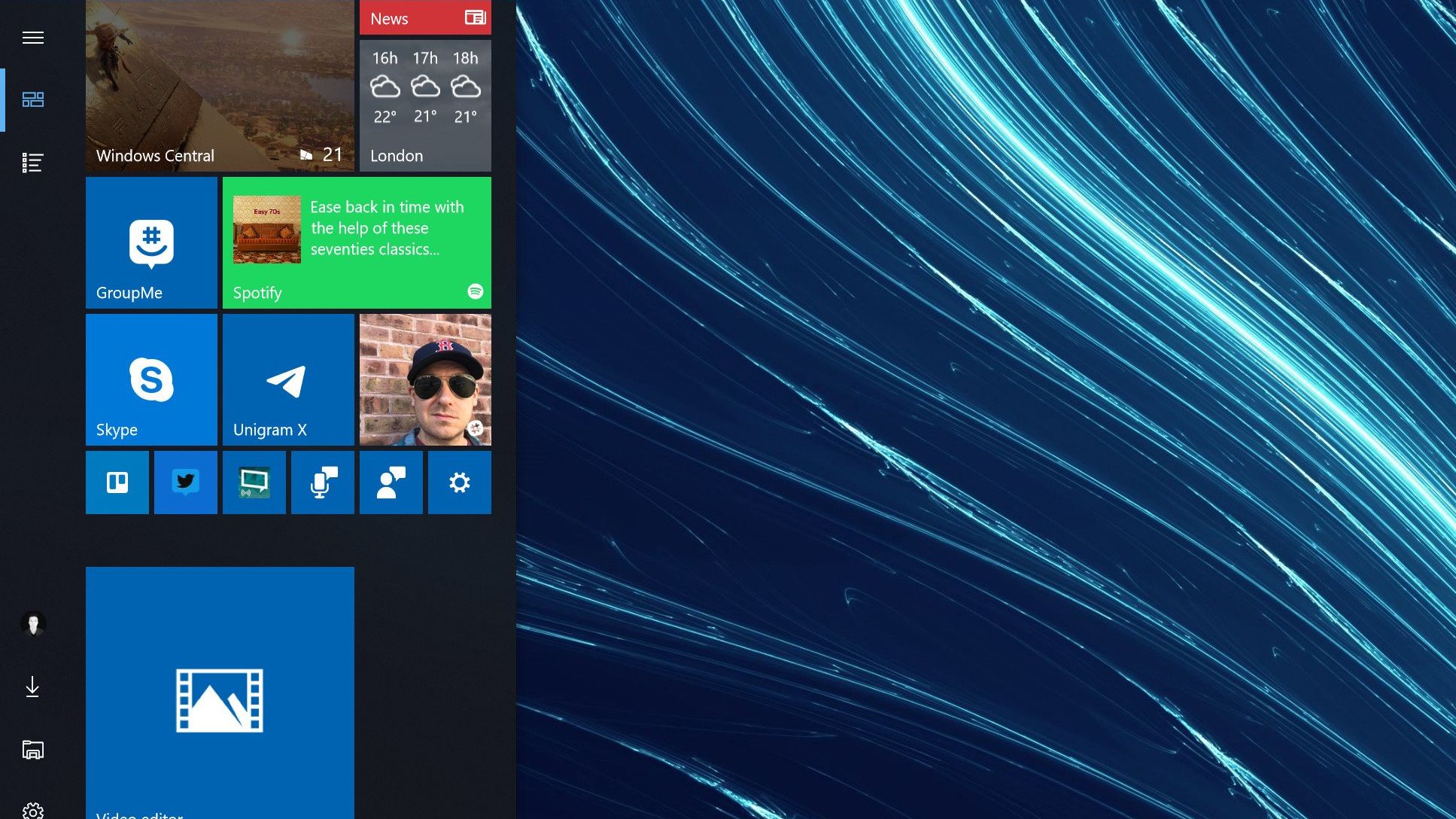Launch the Skype tile
This screenshot has width=1456, height=819.
click(x=151, y=379)
